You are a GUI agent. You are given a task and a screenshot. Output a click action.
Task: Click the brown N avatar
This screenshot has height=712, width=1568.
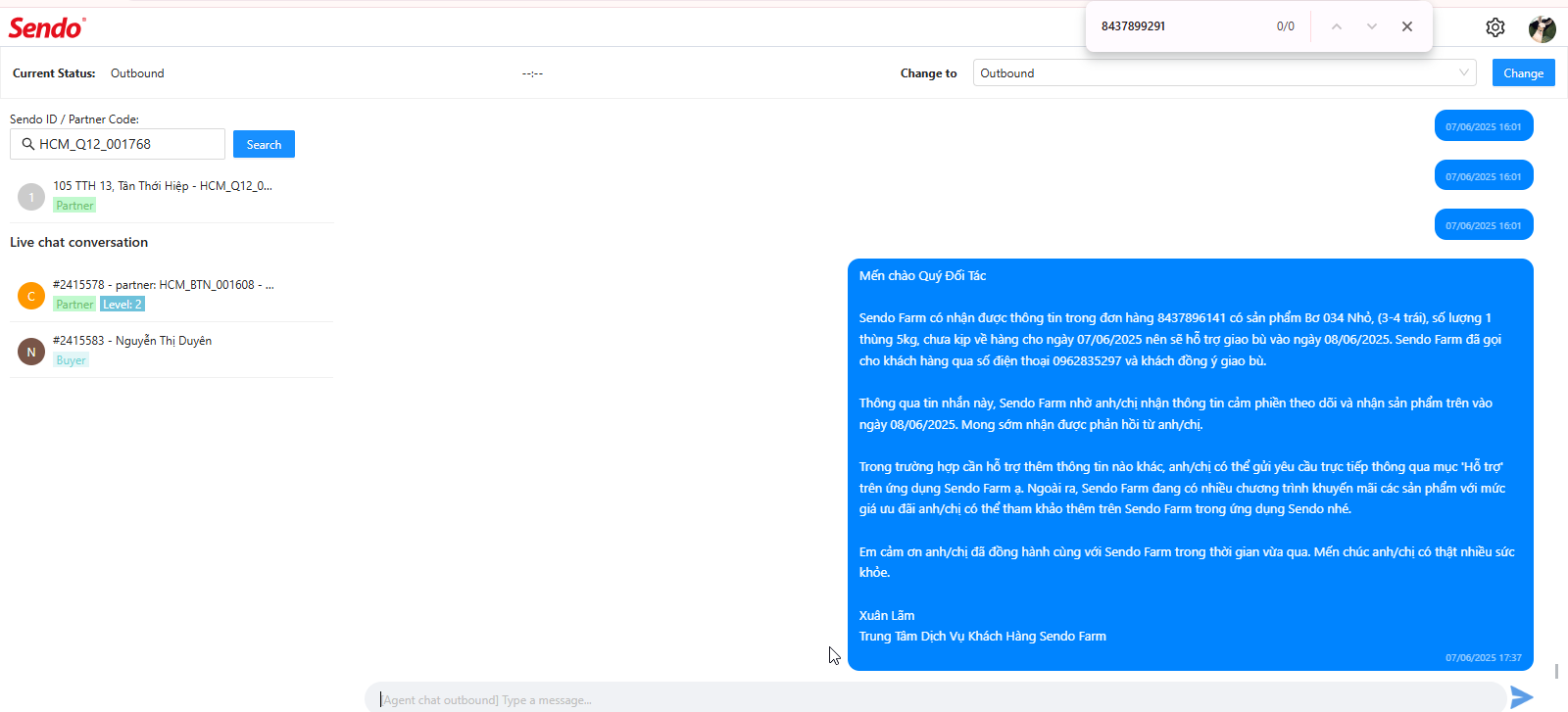pos(31,351)
